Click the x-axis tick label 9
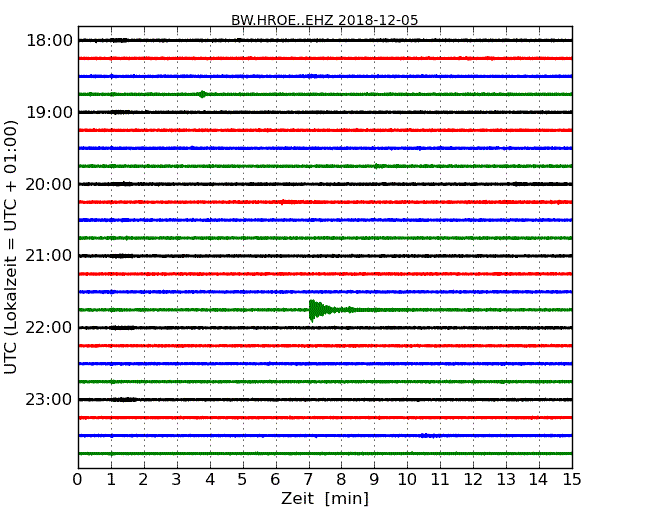Screen dimensions: 650x520 point(374,480)
